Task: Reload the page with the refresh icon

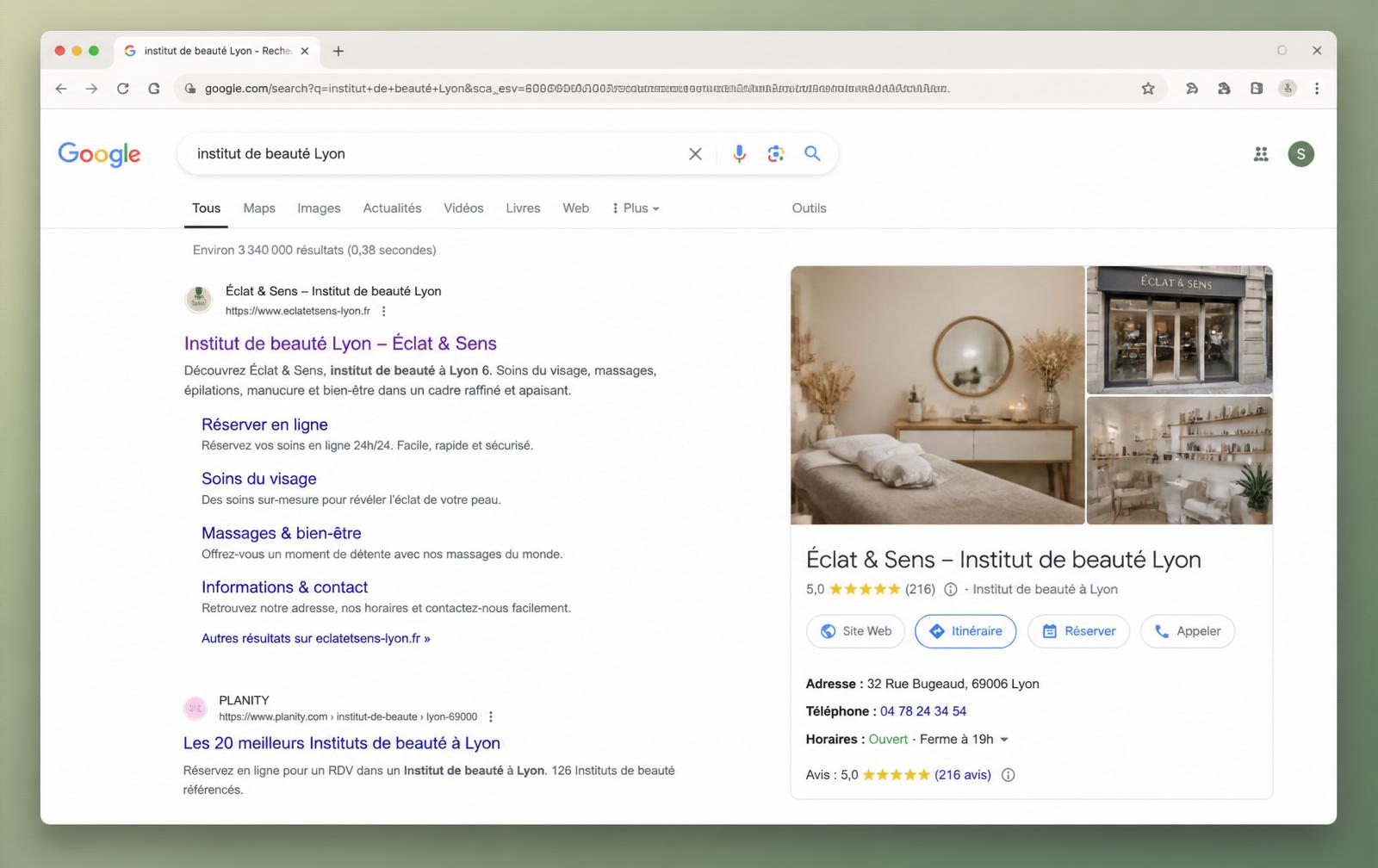Action: pyautogui.click(x=122, y=89)
